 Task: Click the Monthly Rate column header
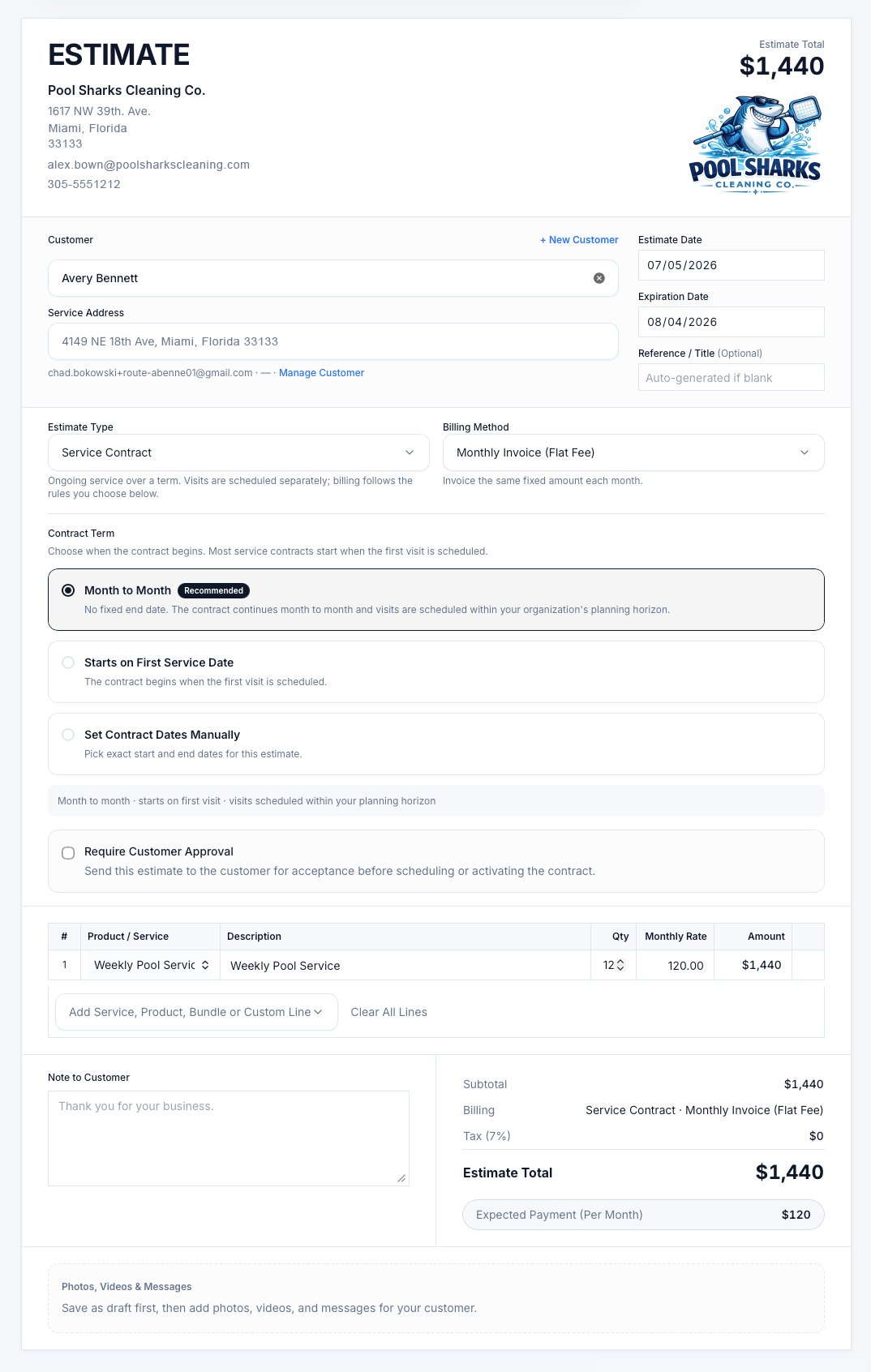point(676,937)
